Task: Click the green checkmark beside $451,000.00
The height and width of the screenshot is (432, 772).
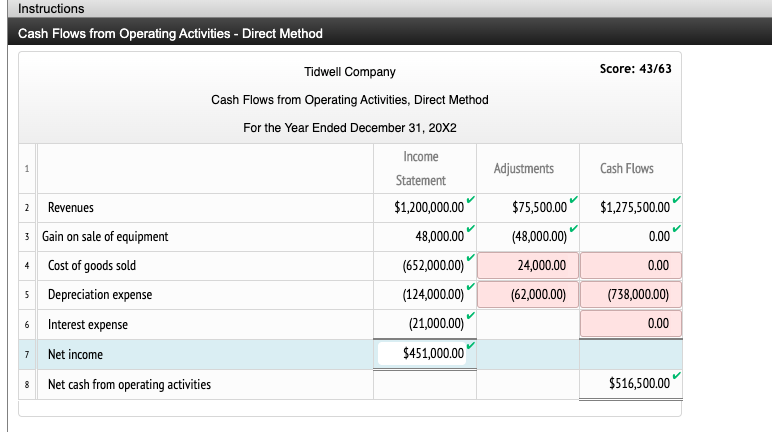Action: click(x=471, y=345)
